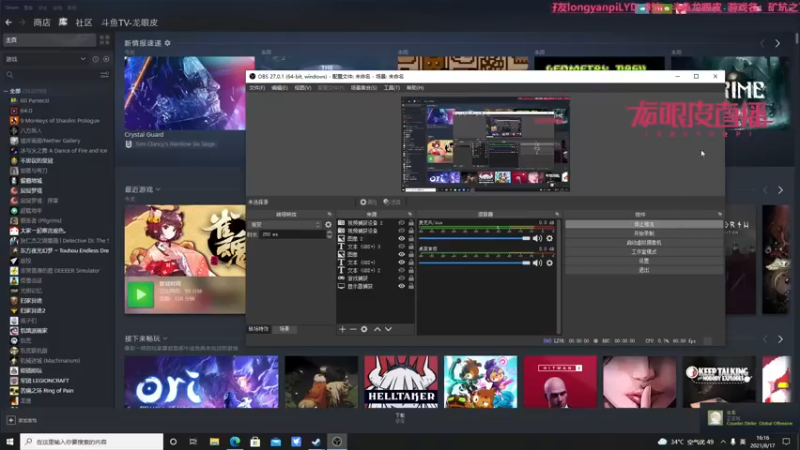800x450 pixels.
Task: Click the Steam back arrow
Action: point(9,22)
